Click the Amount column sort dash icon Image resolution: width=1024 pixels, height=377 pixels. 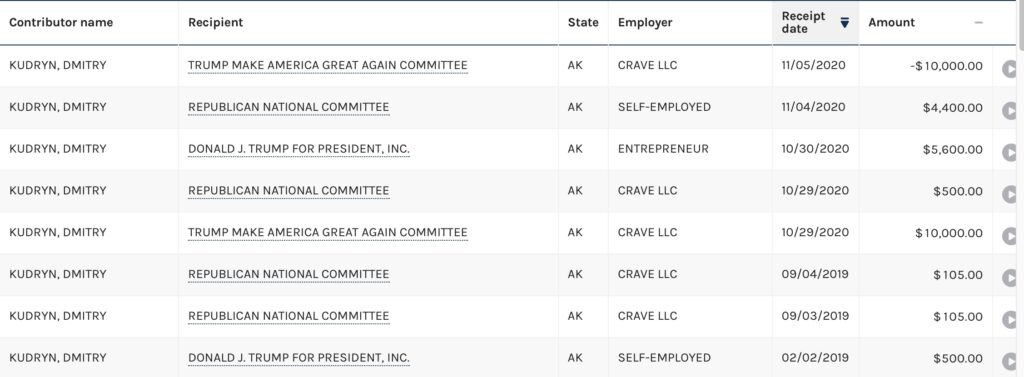coord(978,22)
